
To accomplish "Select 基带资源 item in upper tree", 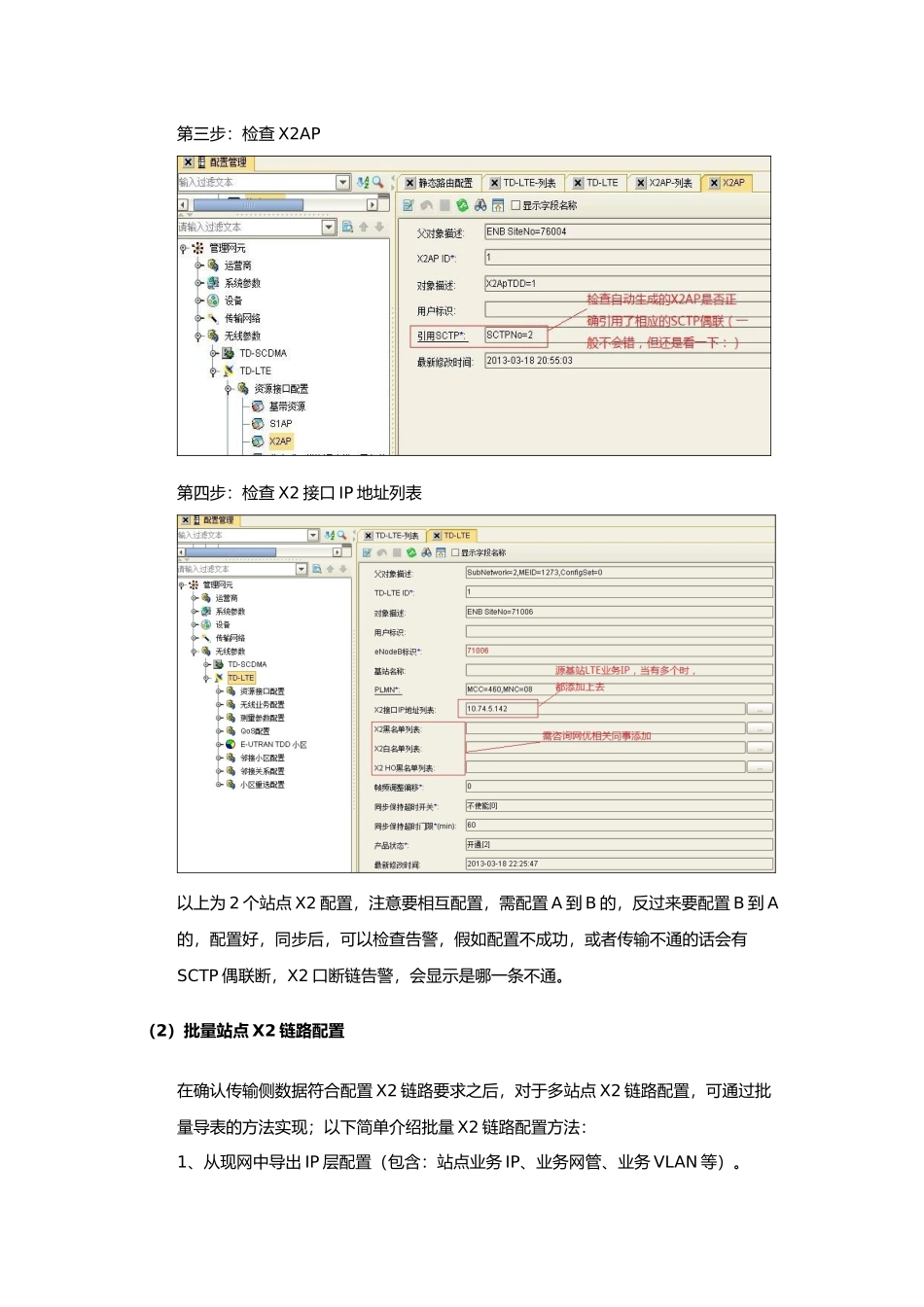I will click(x=287, y=406).
